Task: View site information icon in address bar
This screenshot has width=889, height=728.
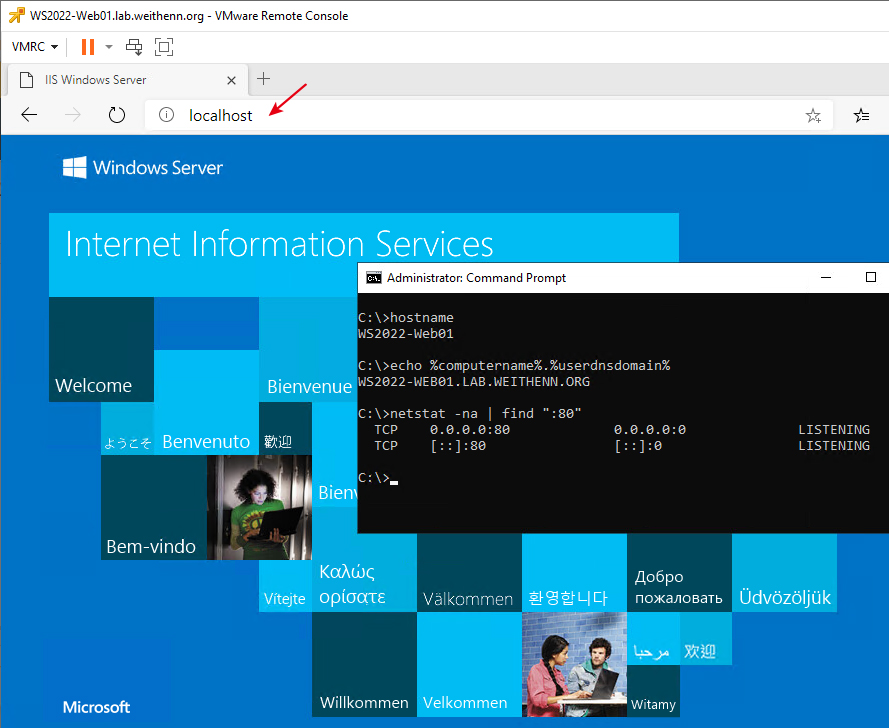Action: point(166,115)
